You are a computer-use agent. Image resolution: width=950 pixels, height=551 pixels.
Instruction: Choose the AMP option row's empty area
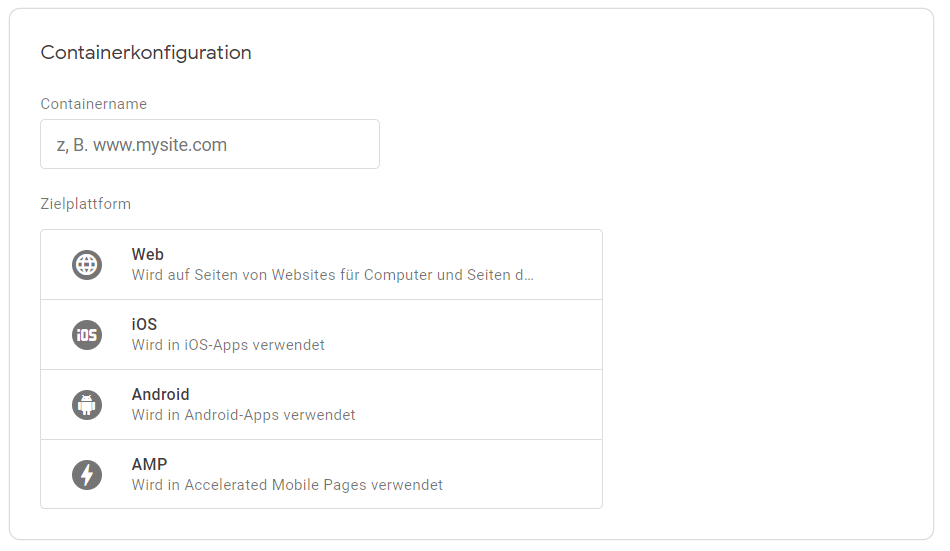click(521, 474)
